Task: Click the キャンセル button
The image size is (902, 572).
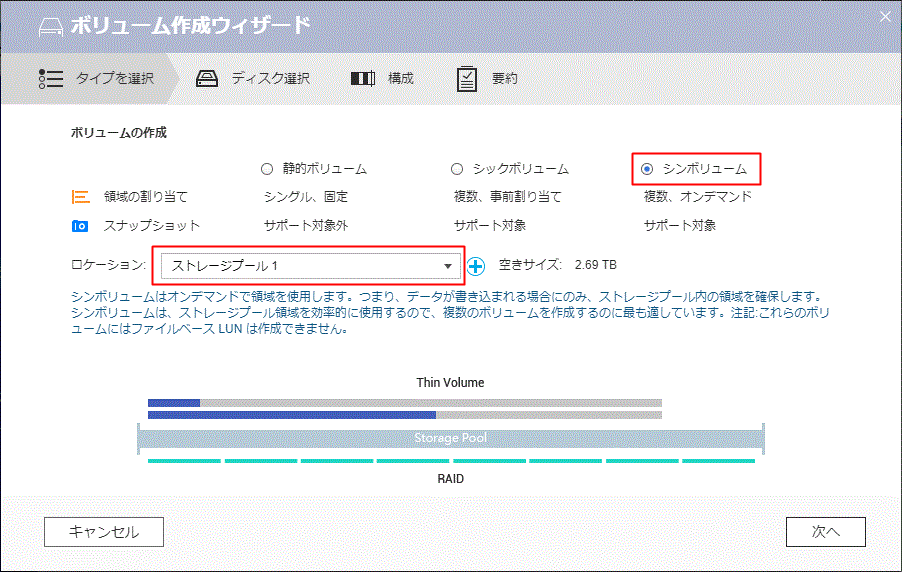Action: click(104, 532)
